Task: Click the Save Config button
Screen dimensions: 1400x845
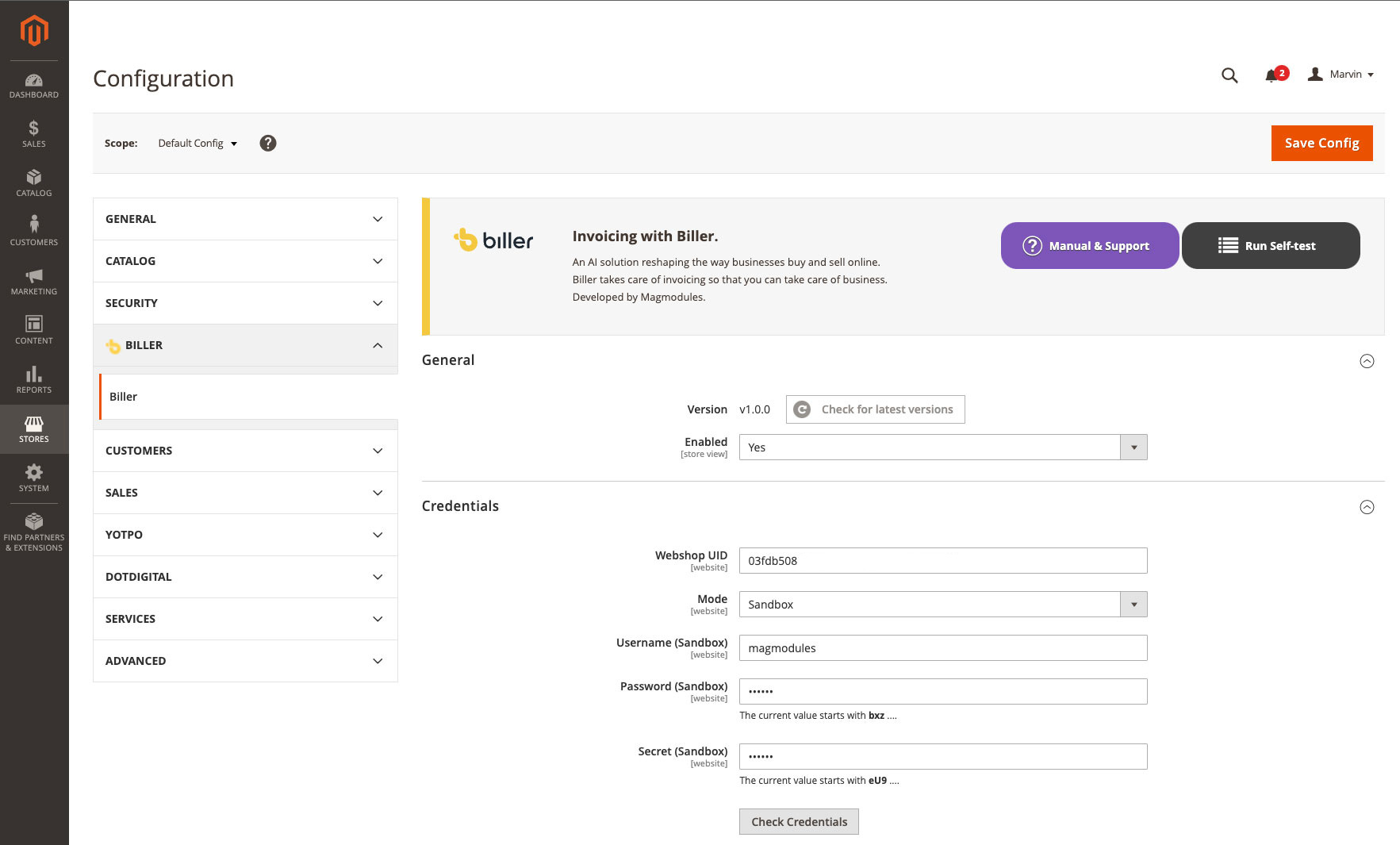Action: coord(1321,143)
